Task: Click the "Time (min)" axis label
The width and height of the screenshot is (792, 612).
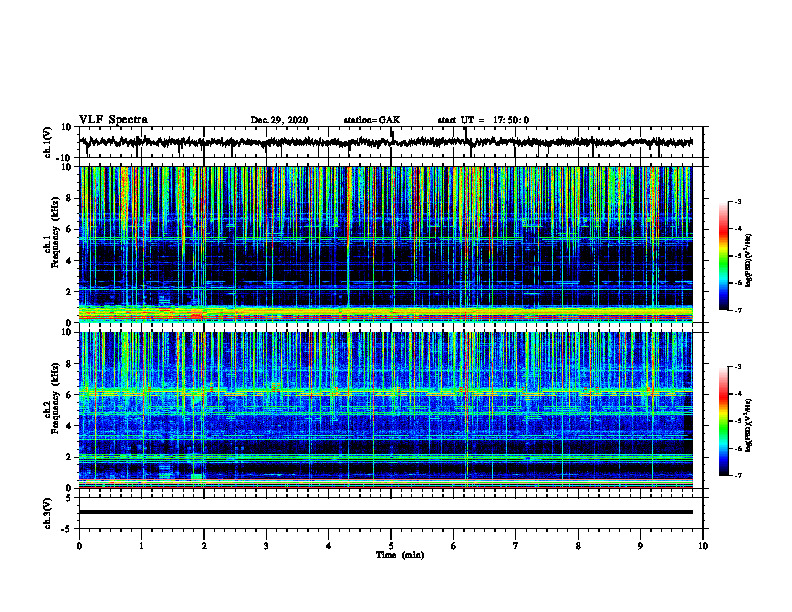Action: pos(400,555)
